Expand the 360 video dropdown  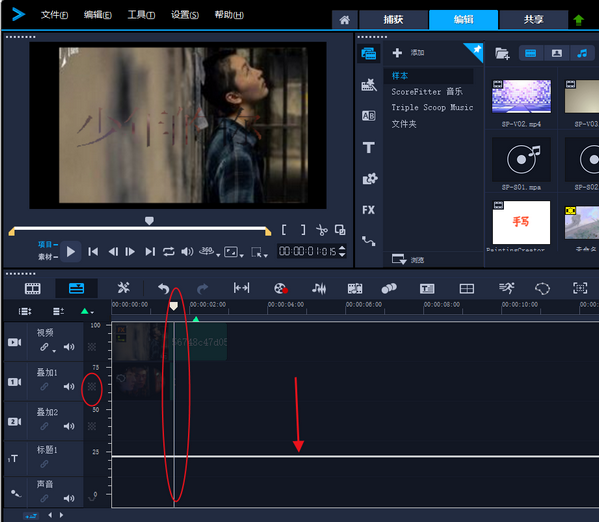(218, 255)
